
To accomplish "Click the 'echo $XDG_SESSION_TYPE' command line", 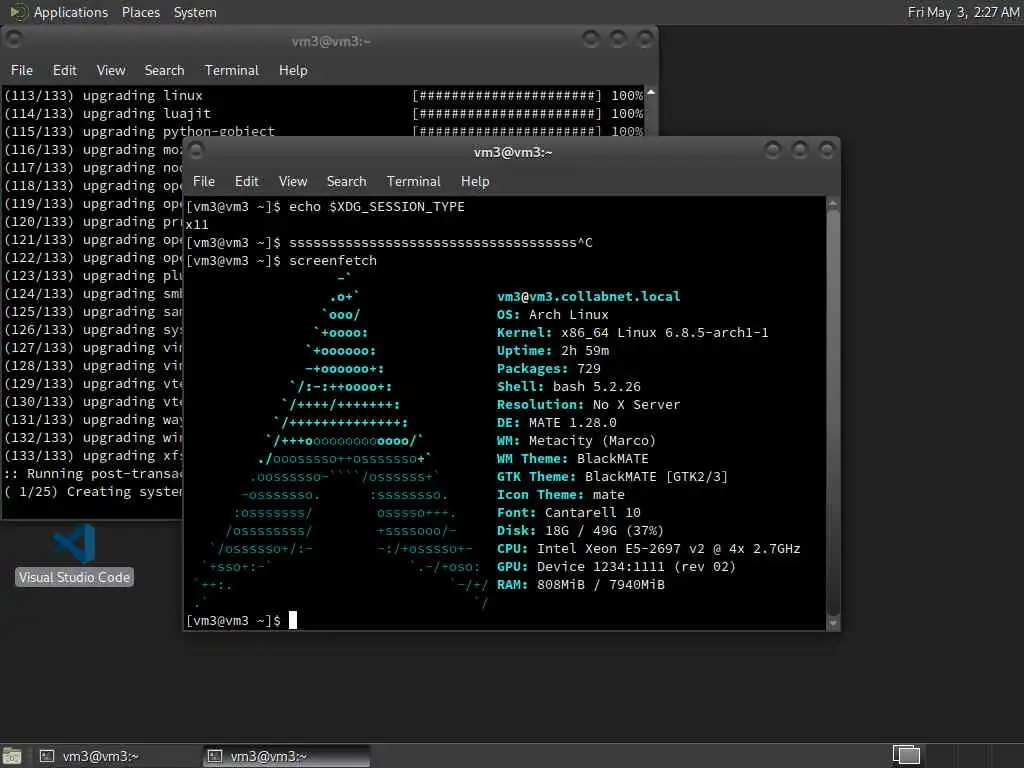I will 325,207.
